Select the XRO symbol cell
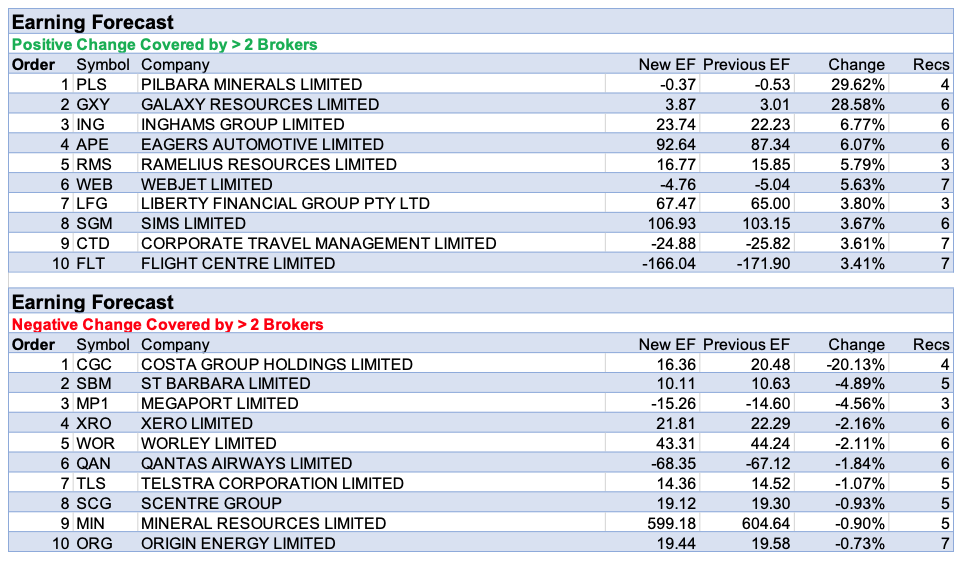The width and height of the screenshot is (962, 561). coord(94,424)
